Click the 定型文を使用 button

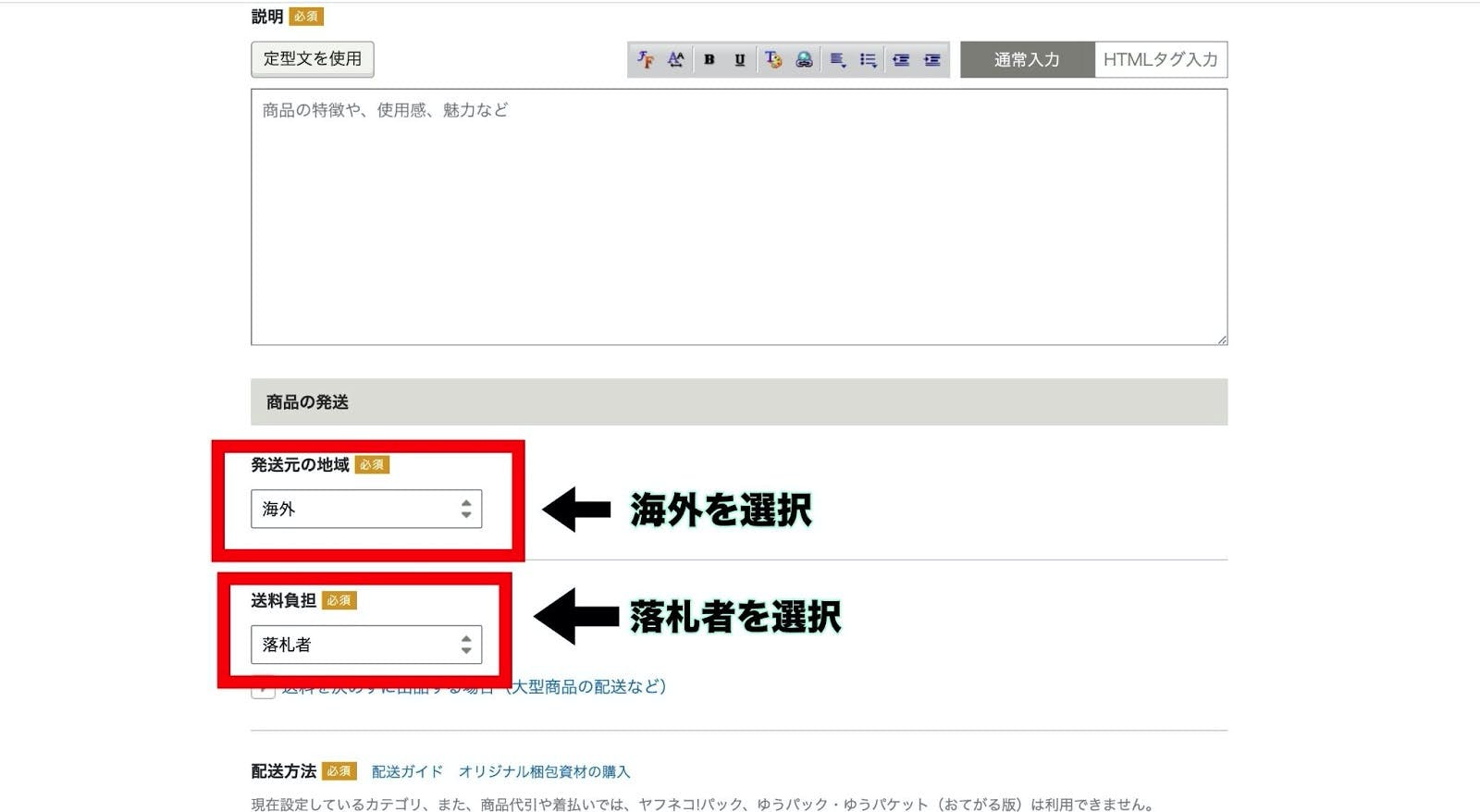tap(313, 59)
